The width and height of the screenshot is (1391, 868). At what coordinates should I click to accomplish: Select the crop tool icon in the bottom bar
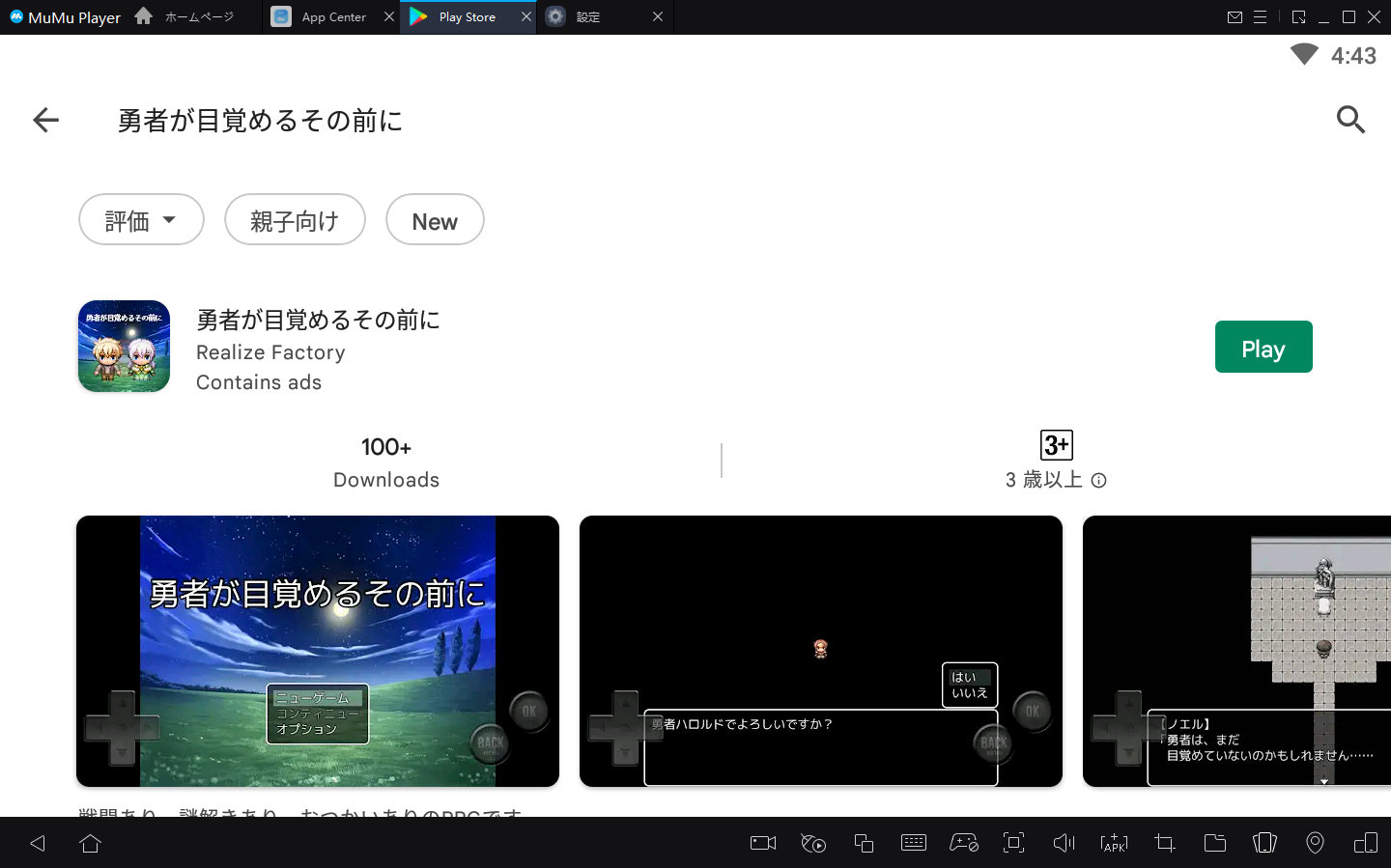point(1165,843)
